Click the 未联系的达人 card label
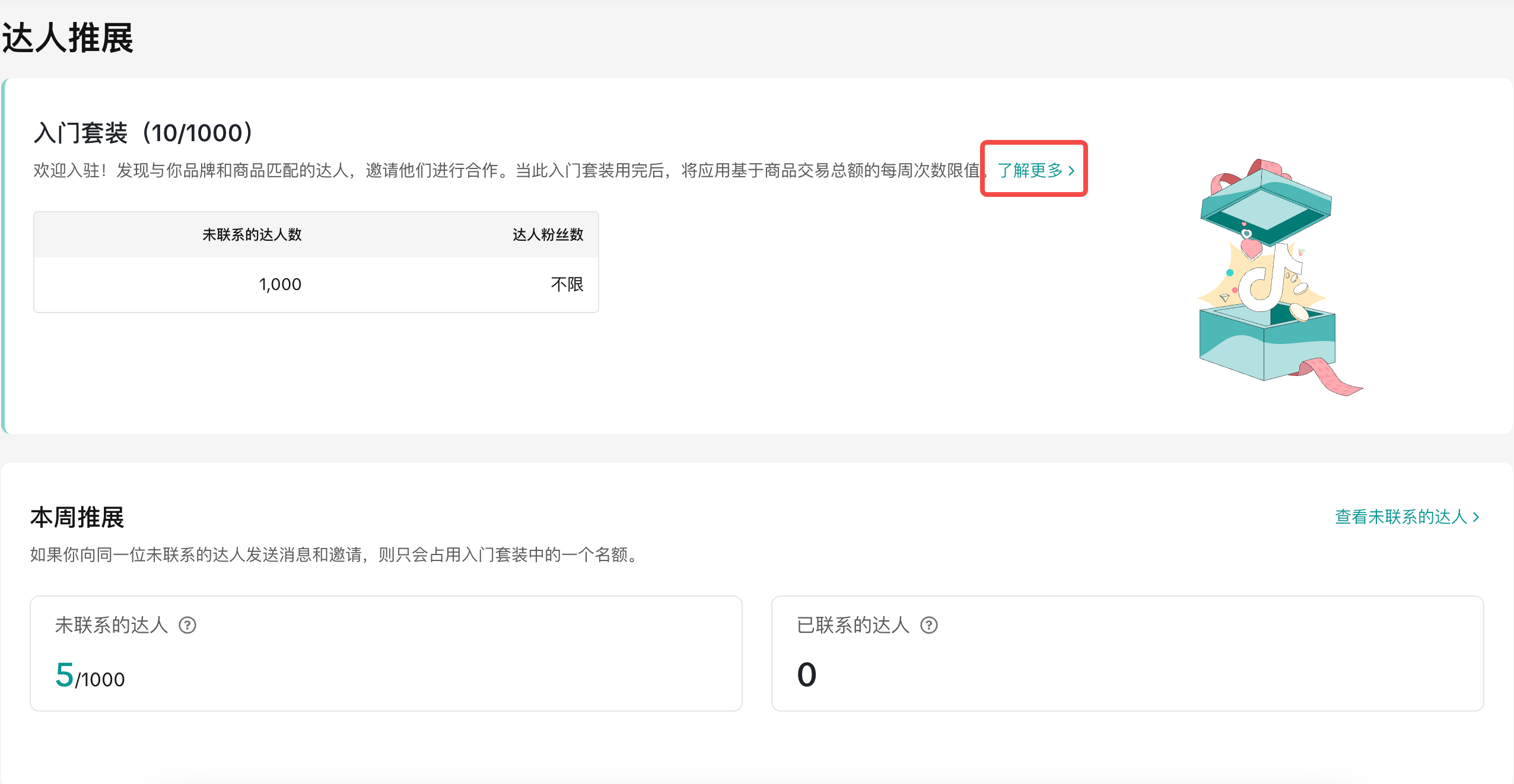The width and height of the screenshot is (1514, 784). click(112, 625)
